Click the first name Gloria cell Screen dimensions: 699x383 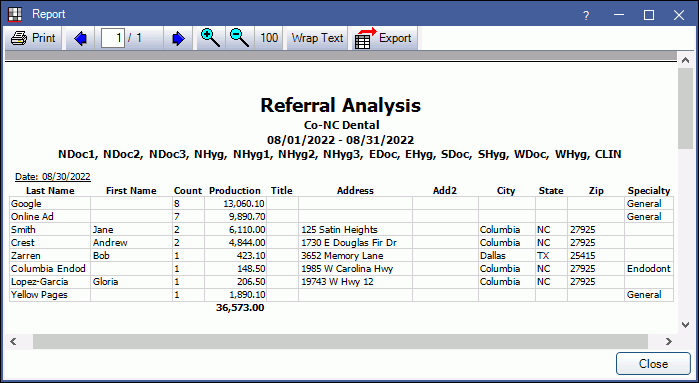coord(132,282)
